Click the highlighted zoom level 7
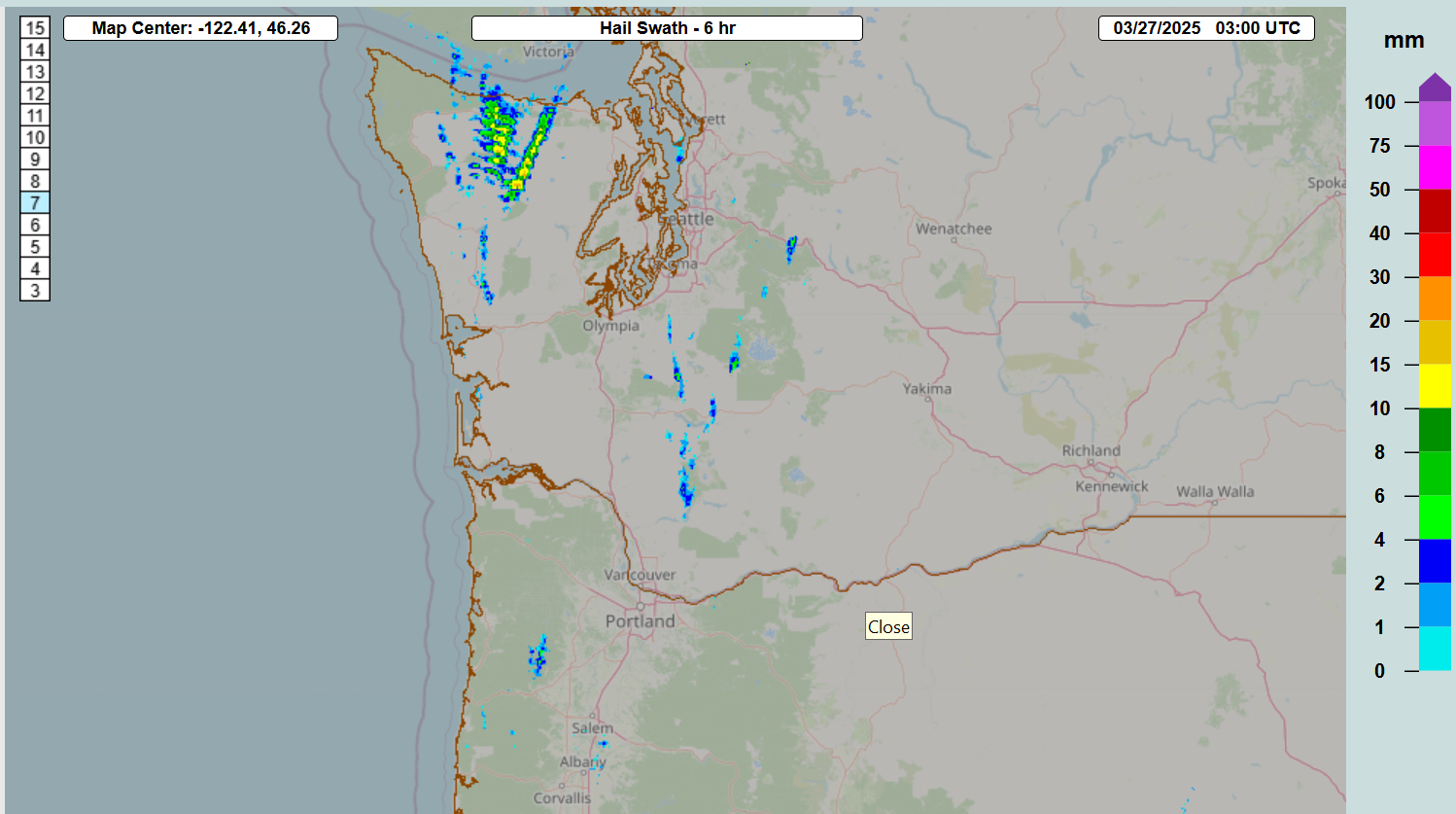 (35, 203)
